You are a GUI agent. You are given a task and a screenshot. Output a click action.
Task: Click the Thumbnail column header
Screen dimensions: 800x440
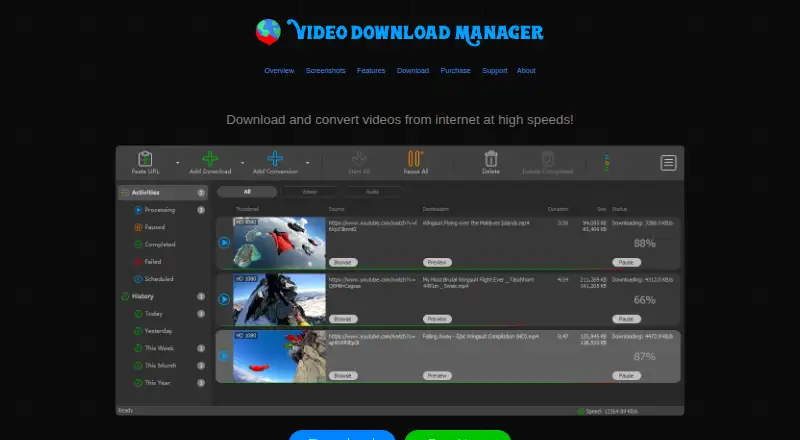247,209
